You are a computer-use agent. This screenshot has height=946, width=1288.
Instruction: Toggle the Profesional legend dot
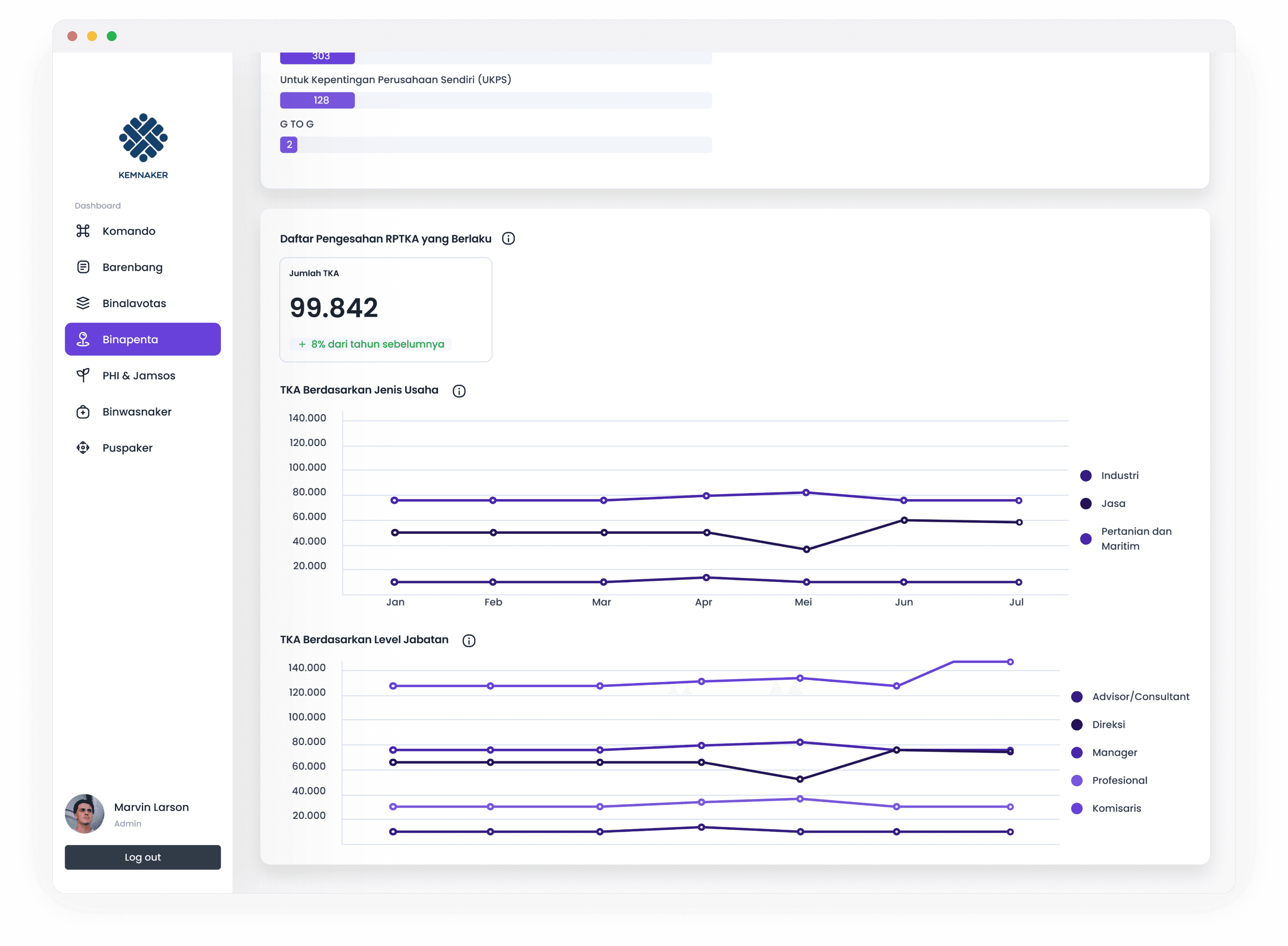(1077, 781)
